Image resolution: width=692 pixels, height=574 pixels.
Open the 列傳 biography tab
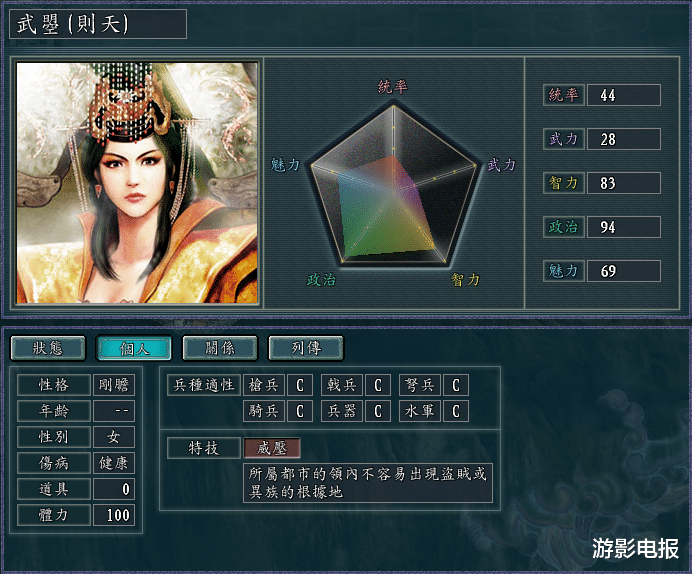(306, 348)
